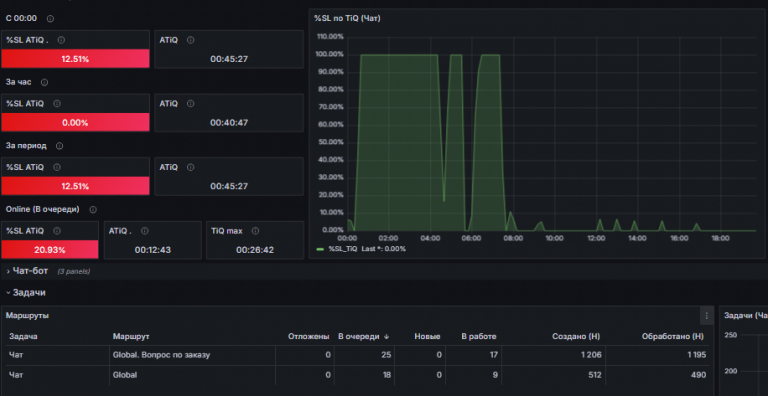Click В очереди value 18

[386, 375]
